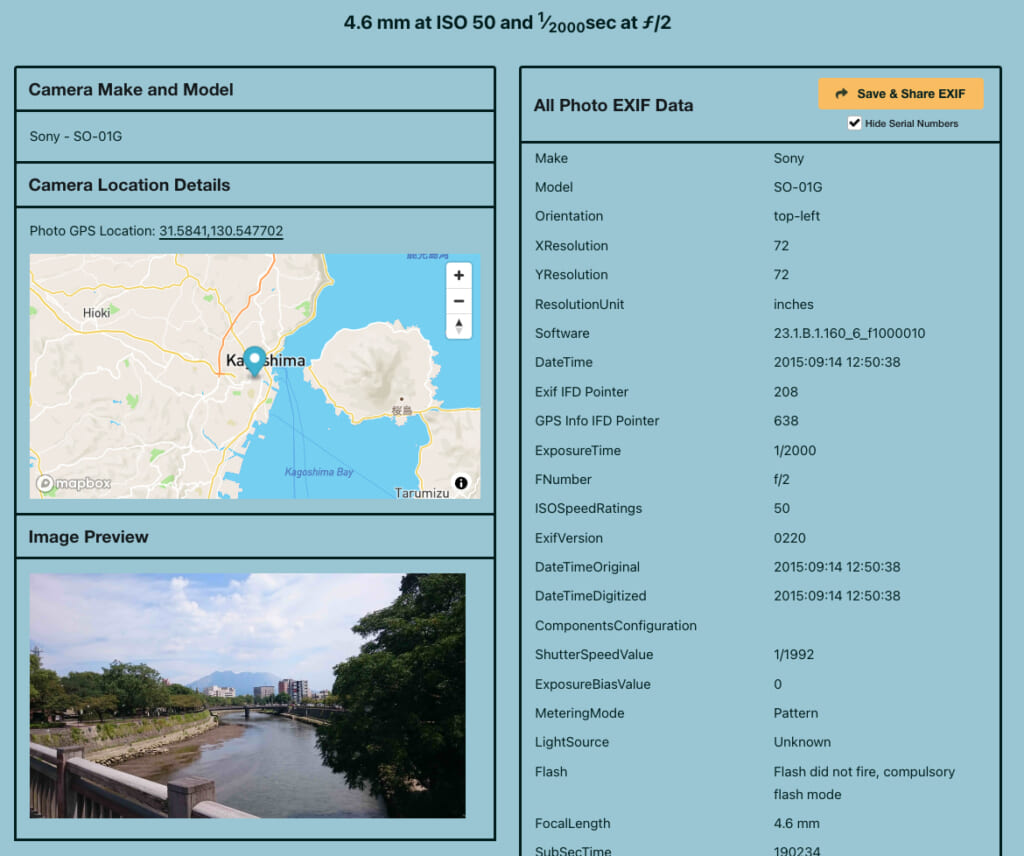
Task: Click the Camera Location Details heading
Action: (x=129, y=186)
